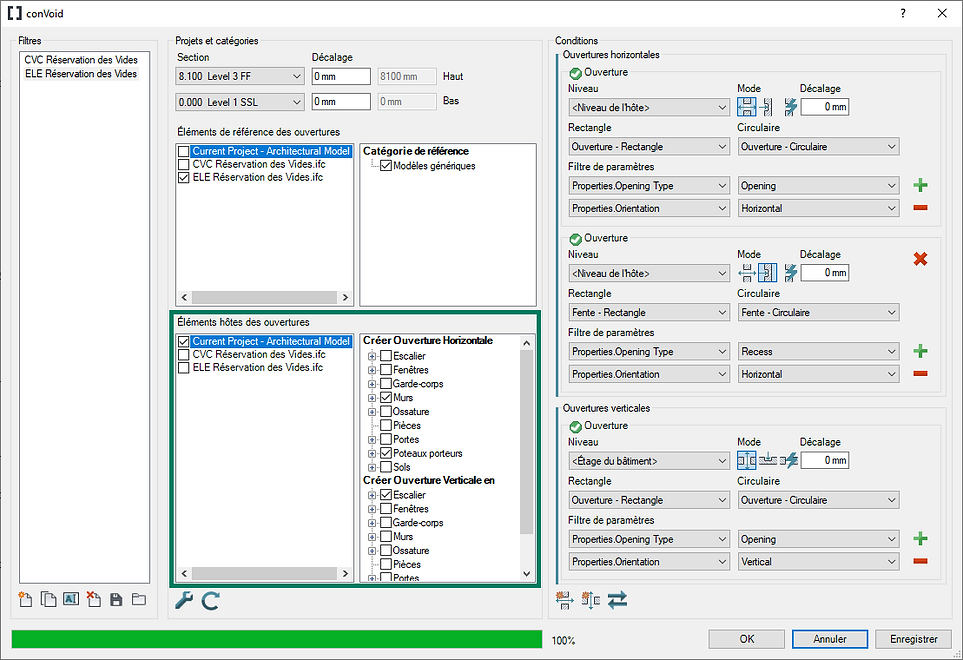Uncheck ELE Réservation des Vides.ifc in the reference elements list
Viewport: 963px width, 660px height.
(184, 177)
